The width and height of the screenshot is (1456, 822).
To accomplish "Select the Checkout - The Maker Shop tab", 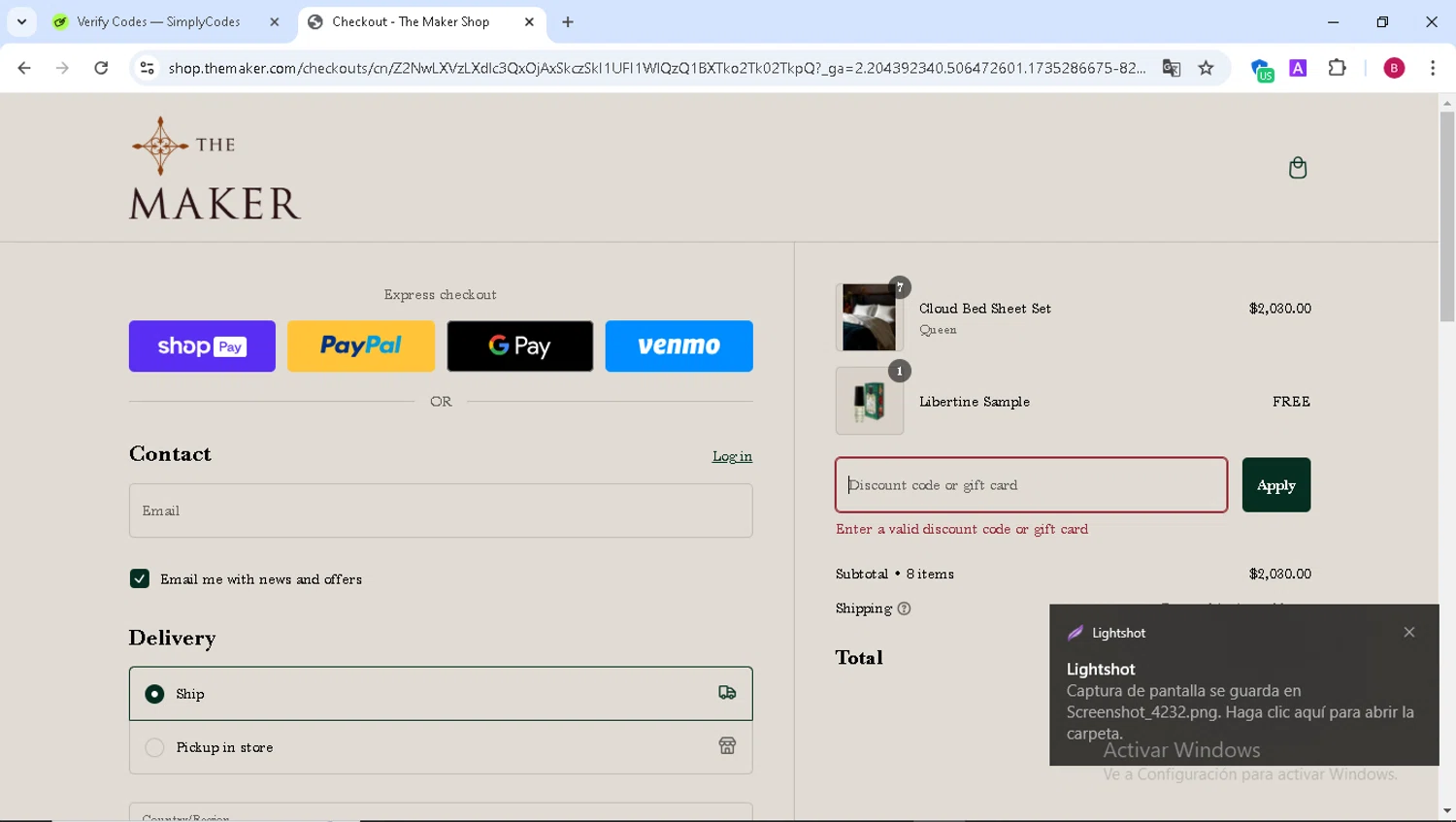I will click(x=411, y=21).
